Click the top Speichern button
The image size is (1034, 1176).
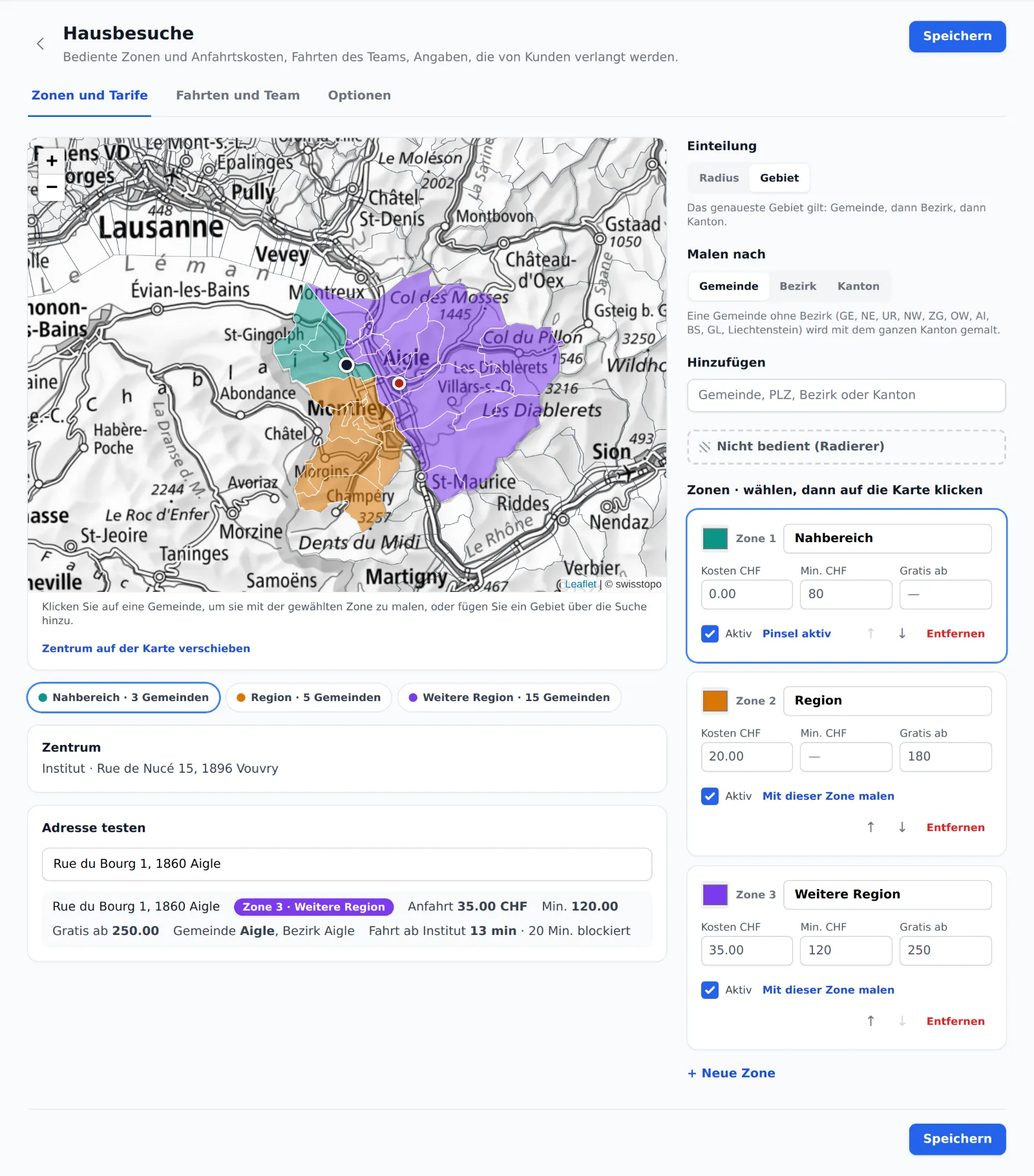pos(957,36)
